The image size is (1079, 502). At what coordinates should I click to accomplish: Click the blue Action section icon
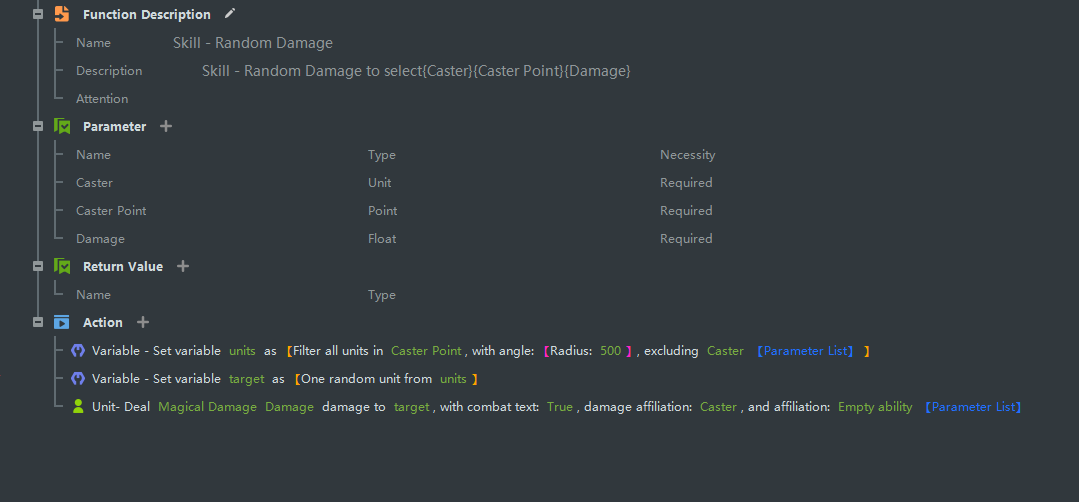(x=62, y=322)
